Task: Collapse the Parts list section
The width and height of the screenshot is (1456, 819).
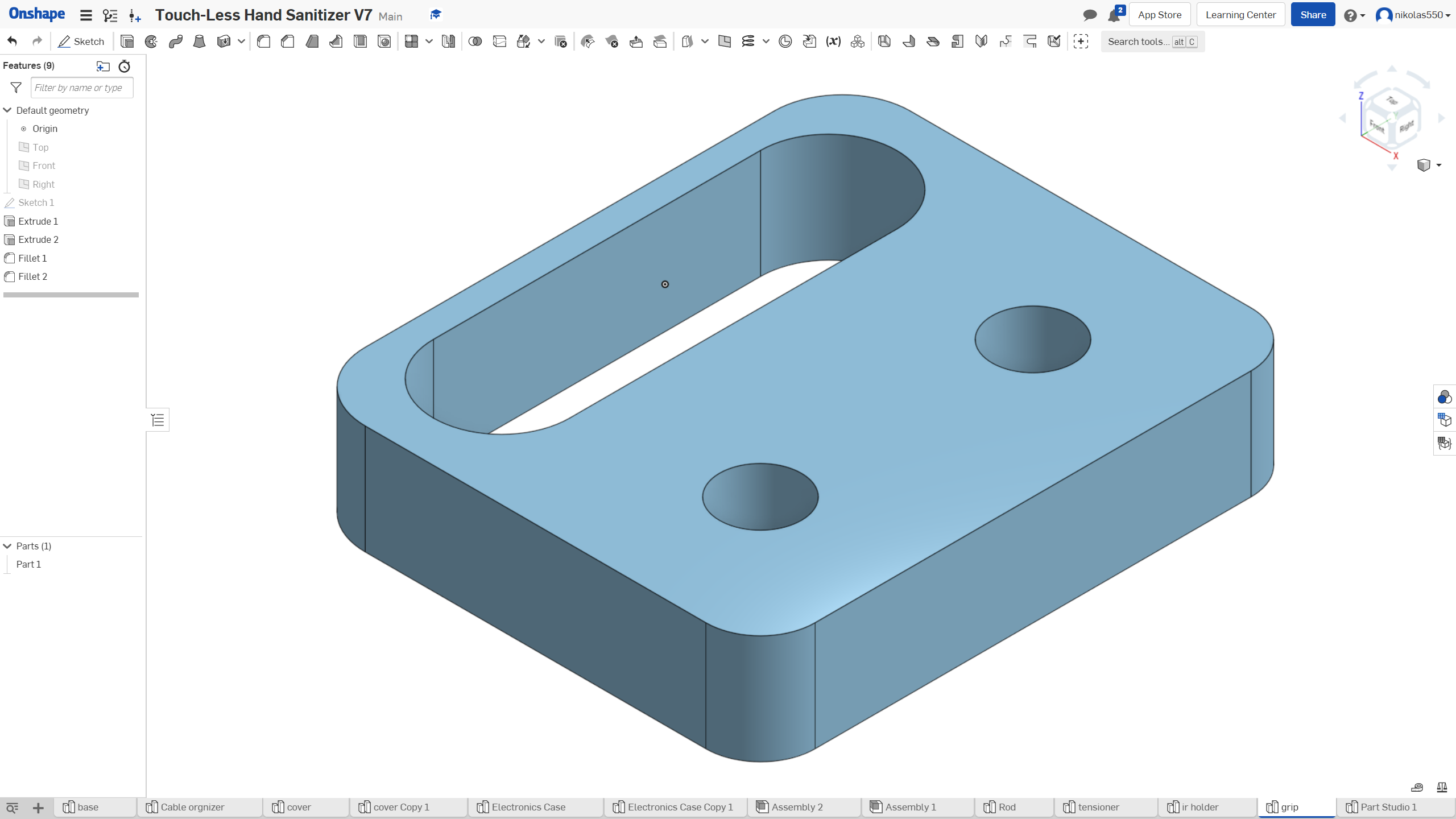Action: [x=7, y=546]
